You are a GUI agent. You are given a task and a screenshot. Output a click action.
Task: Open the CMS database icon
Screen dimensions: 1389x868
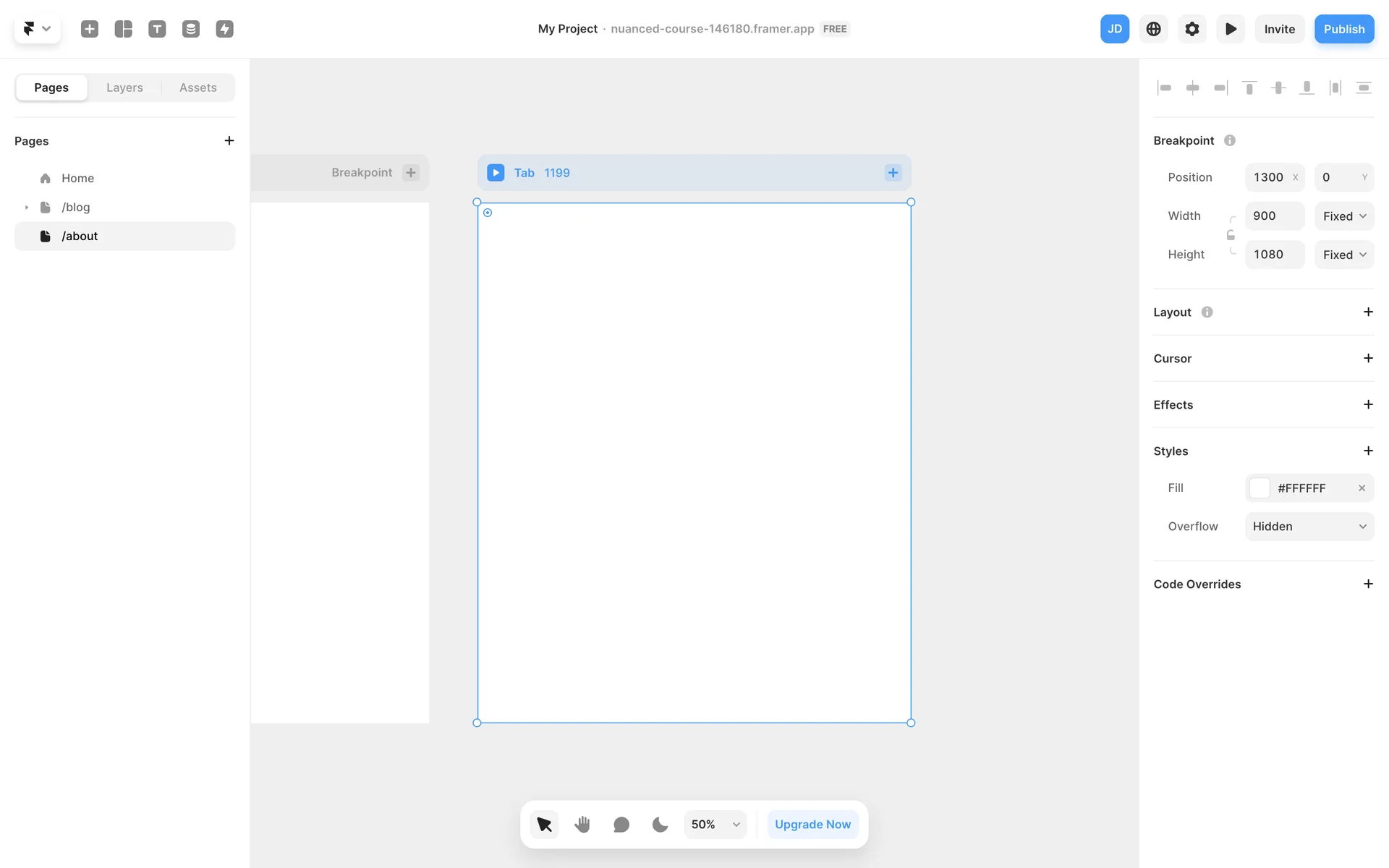(x=191, y=29)
